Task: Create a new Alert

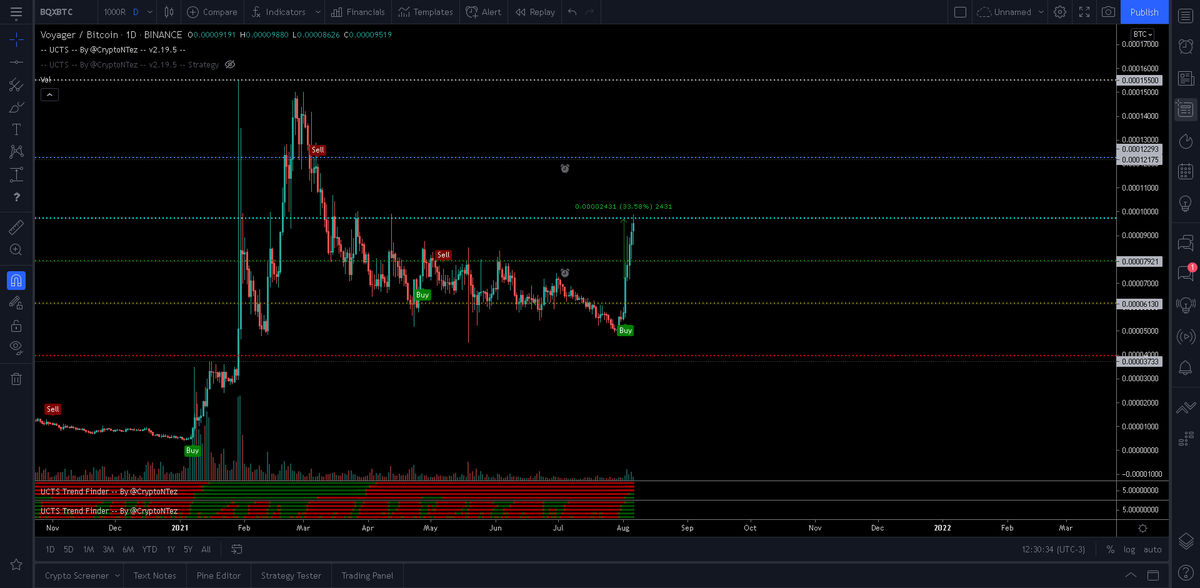Action: 484,12
